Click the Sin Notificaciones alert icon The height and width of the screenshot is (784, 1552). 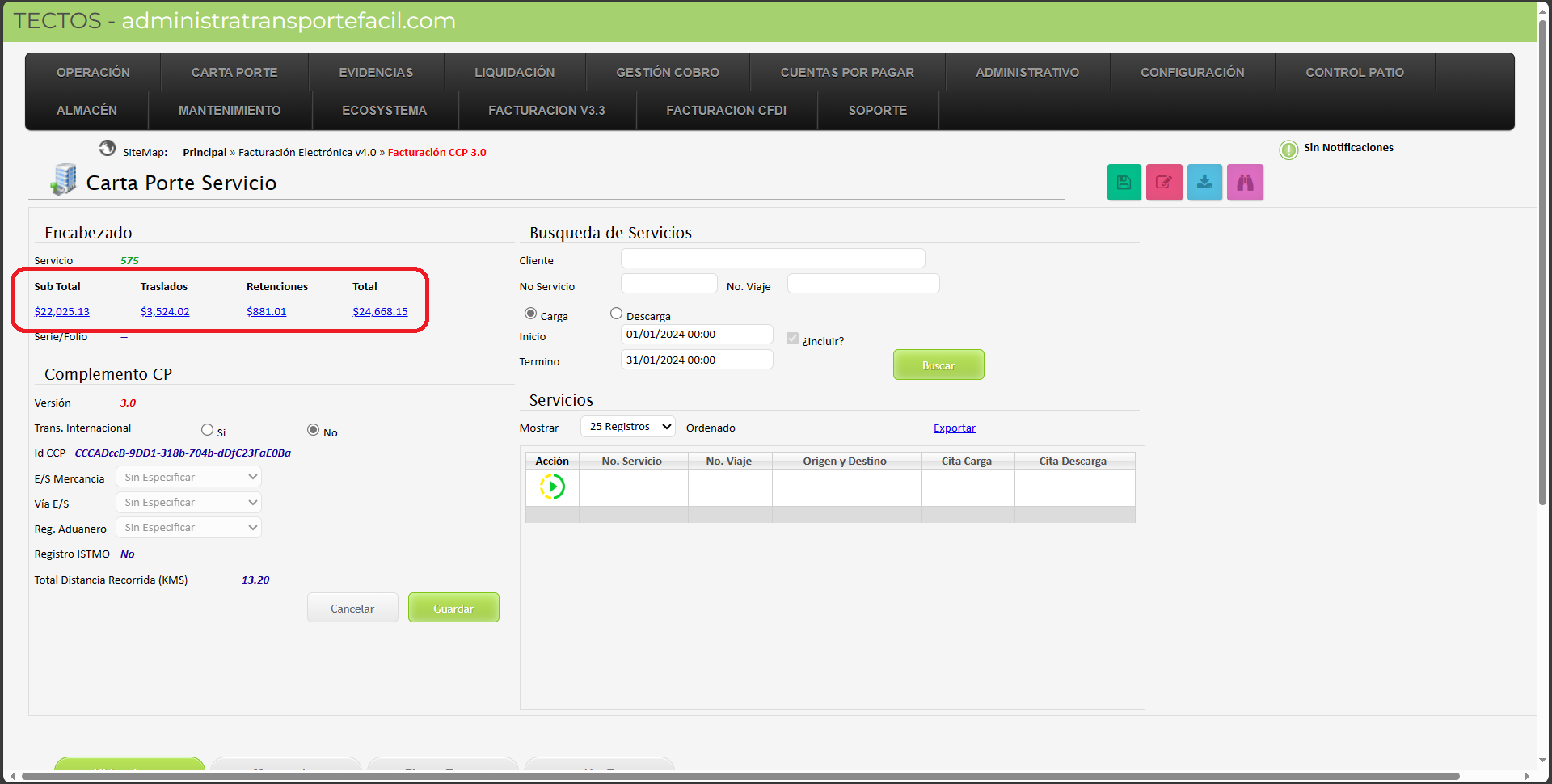tap(1288, 150)
